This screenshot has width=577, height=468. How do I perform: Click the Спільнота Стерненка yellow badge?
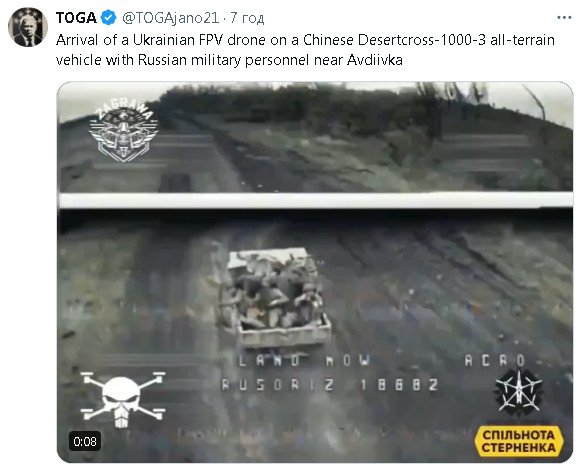[x=519, y=441]
